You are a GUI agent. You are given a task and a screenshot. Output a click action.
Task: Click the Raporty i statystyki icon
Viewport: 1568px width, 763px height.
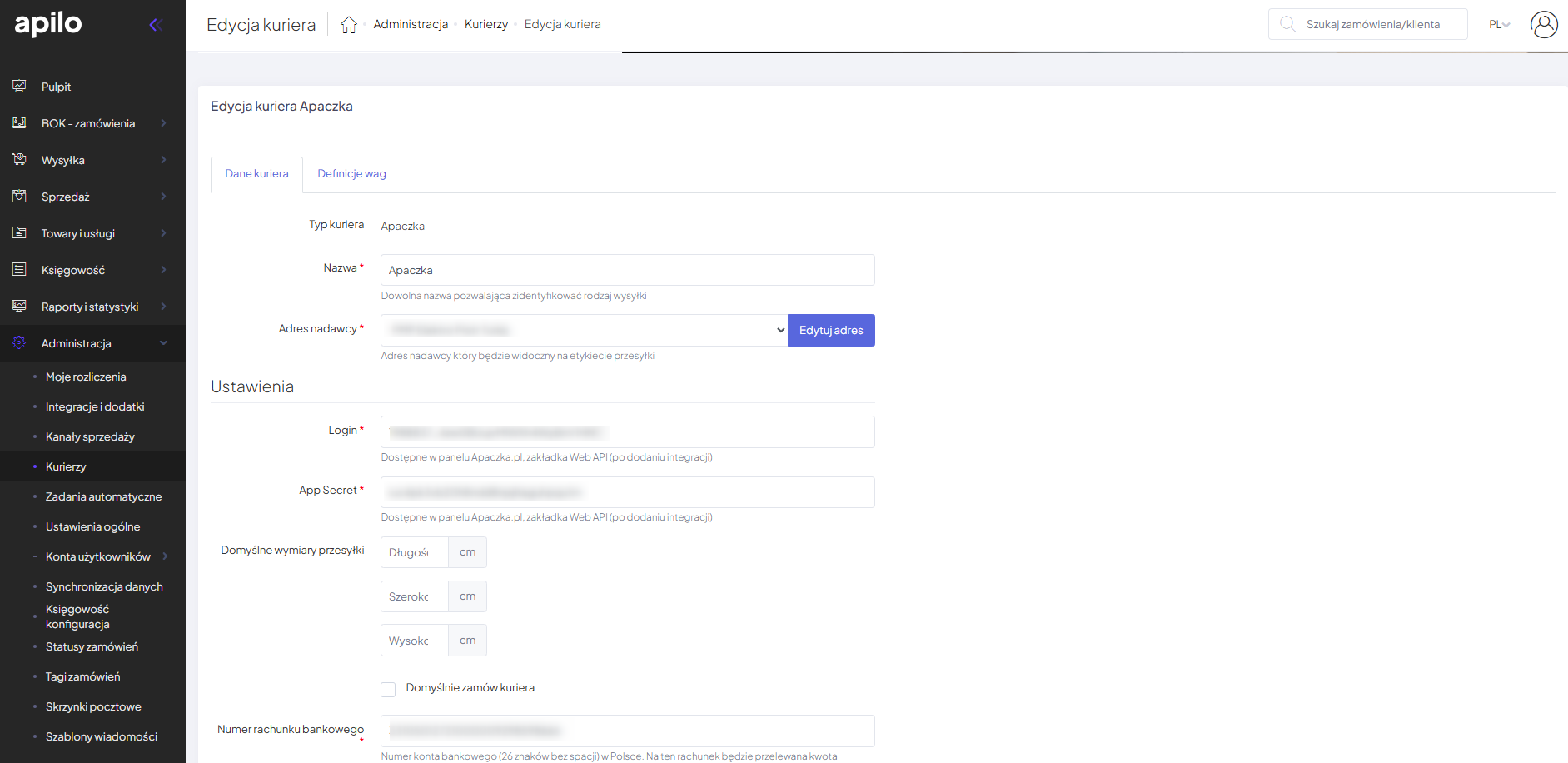pyautogui.click(x=19, y=306)
